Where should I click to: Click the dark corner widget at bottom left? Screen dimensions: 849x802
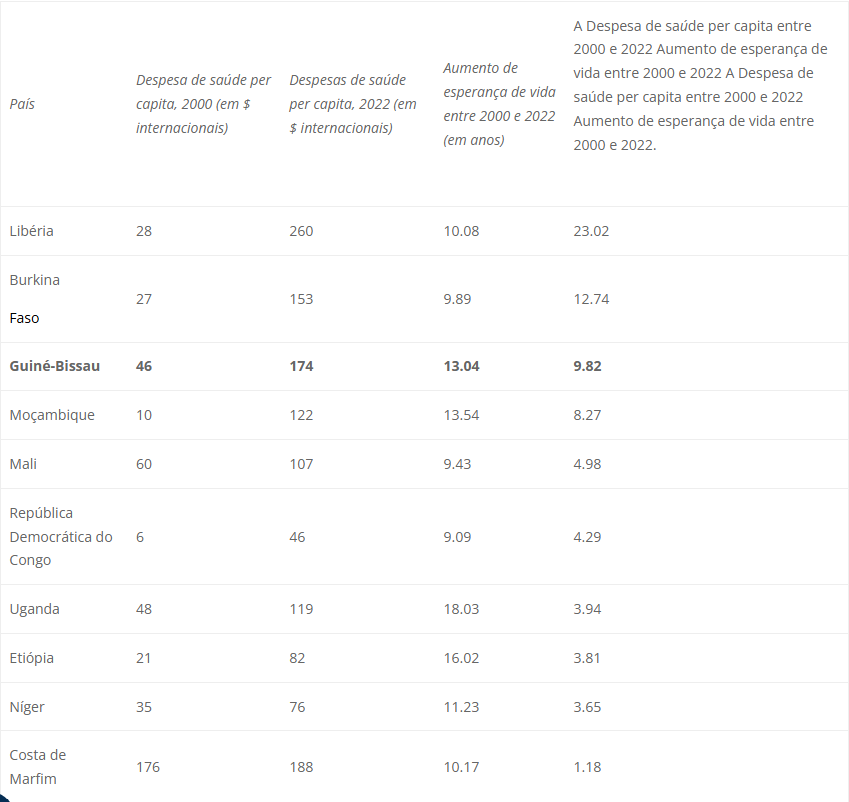click(x=3, y=798)
